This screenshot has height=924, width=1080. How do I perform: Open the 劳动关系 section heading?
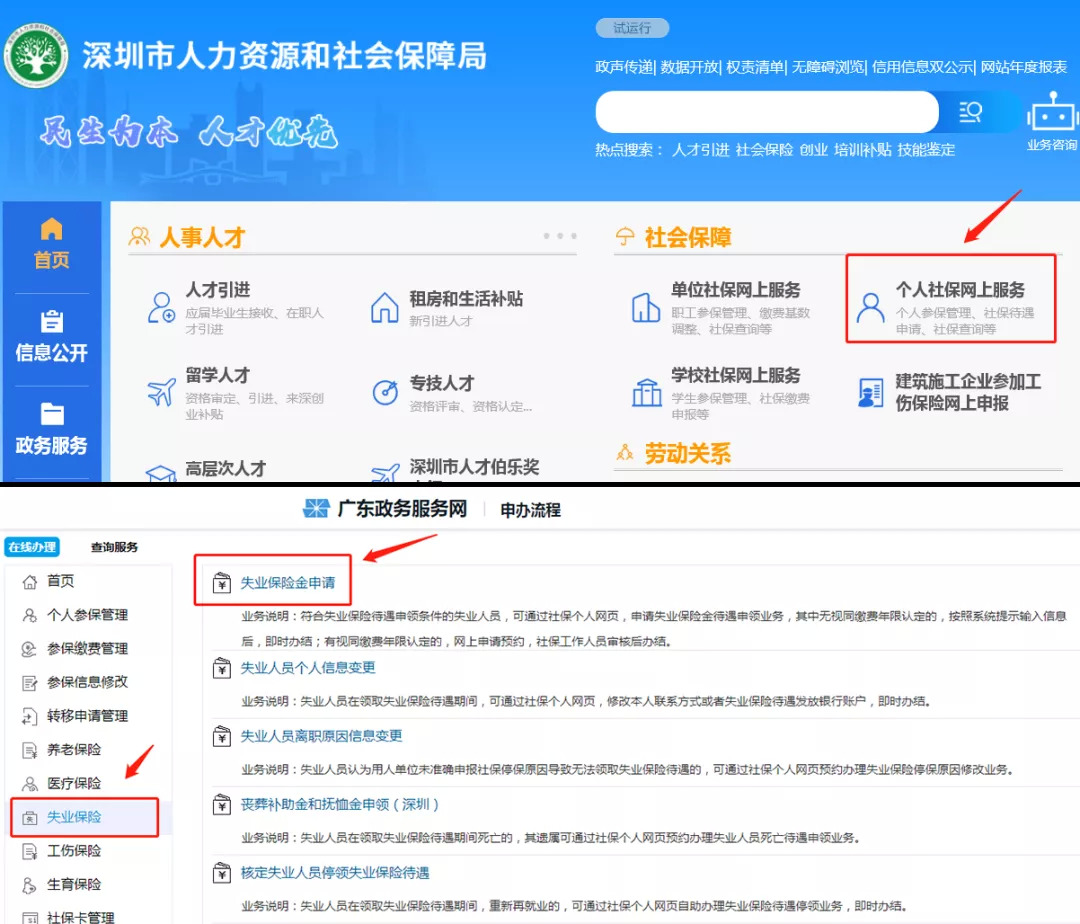pos(687,453)
